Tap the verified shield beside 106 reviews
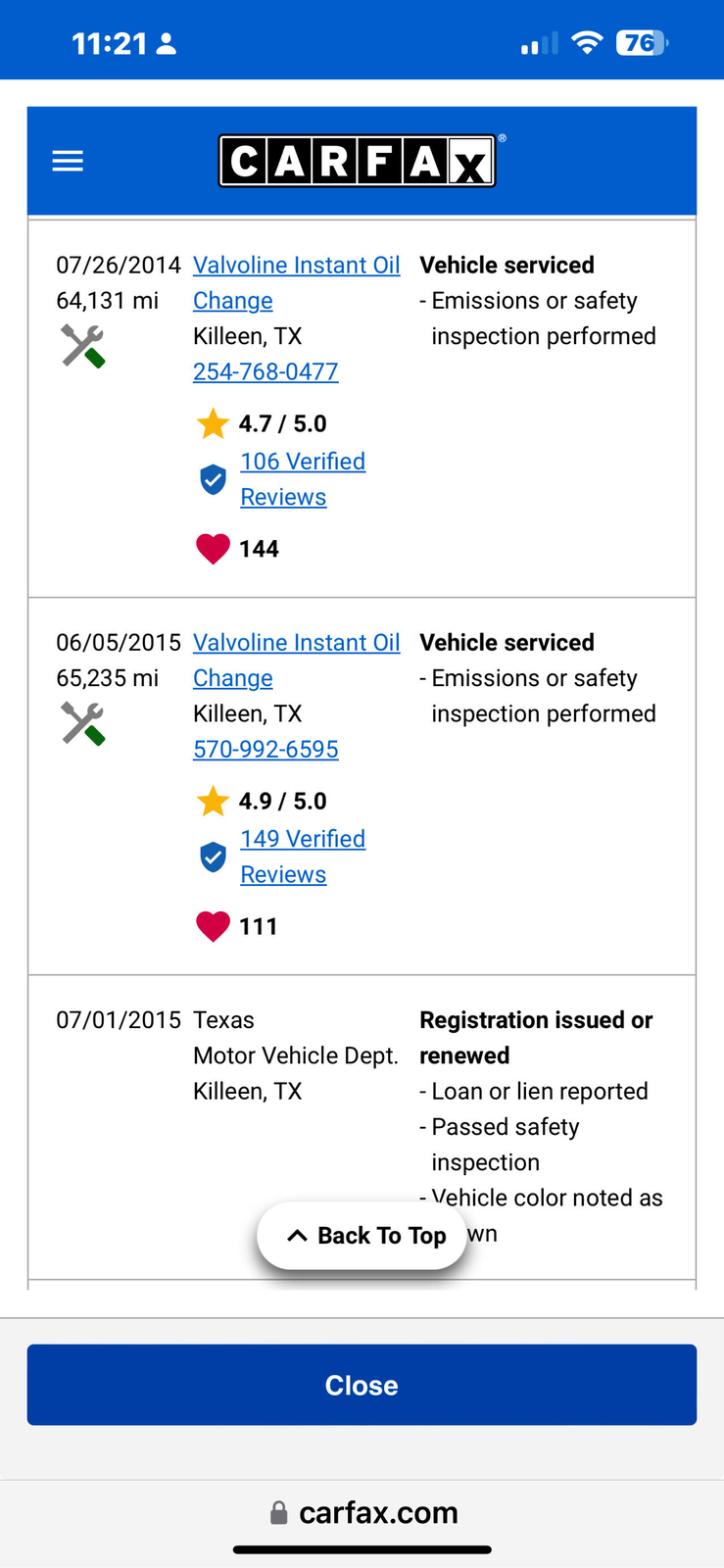The width and height of the screenshot is (724, 1568). [213, 479]
